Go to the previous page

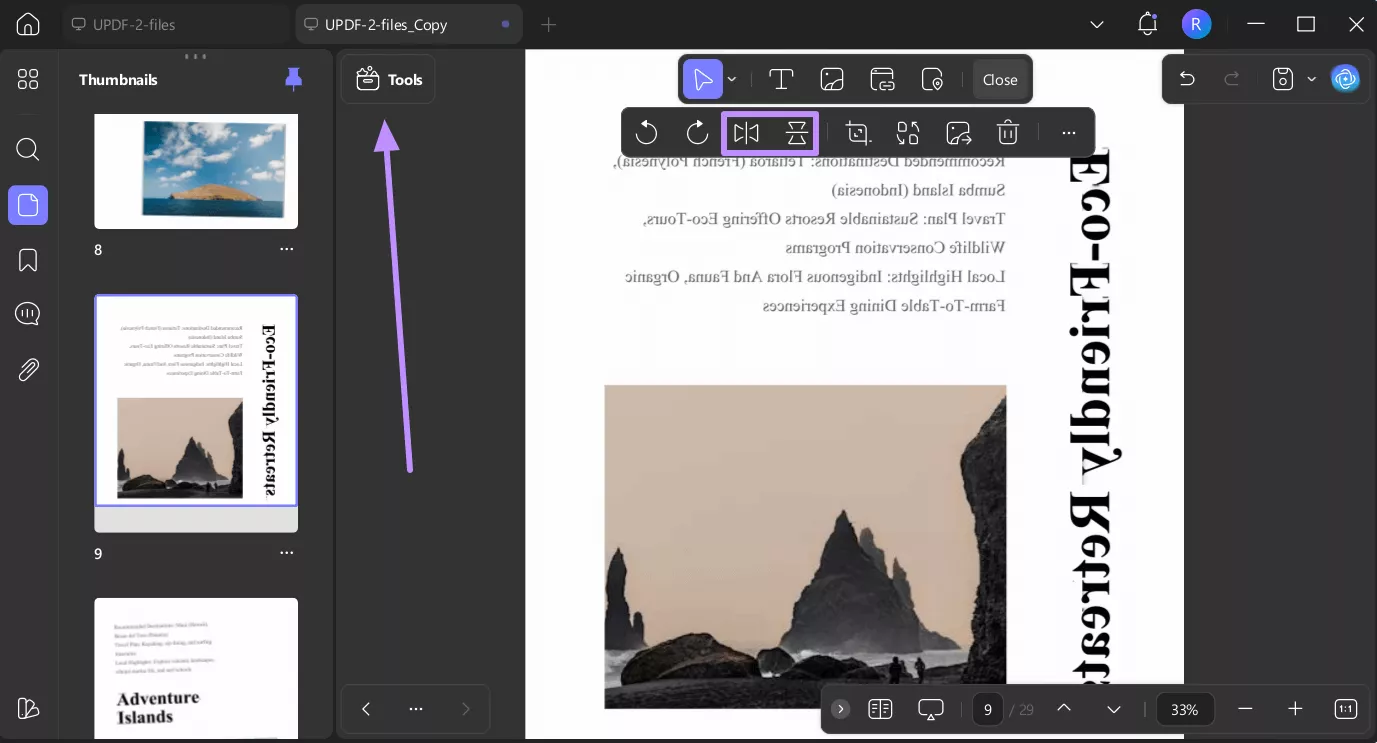(x=1064, y=709)
